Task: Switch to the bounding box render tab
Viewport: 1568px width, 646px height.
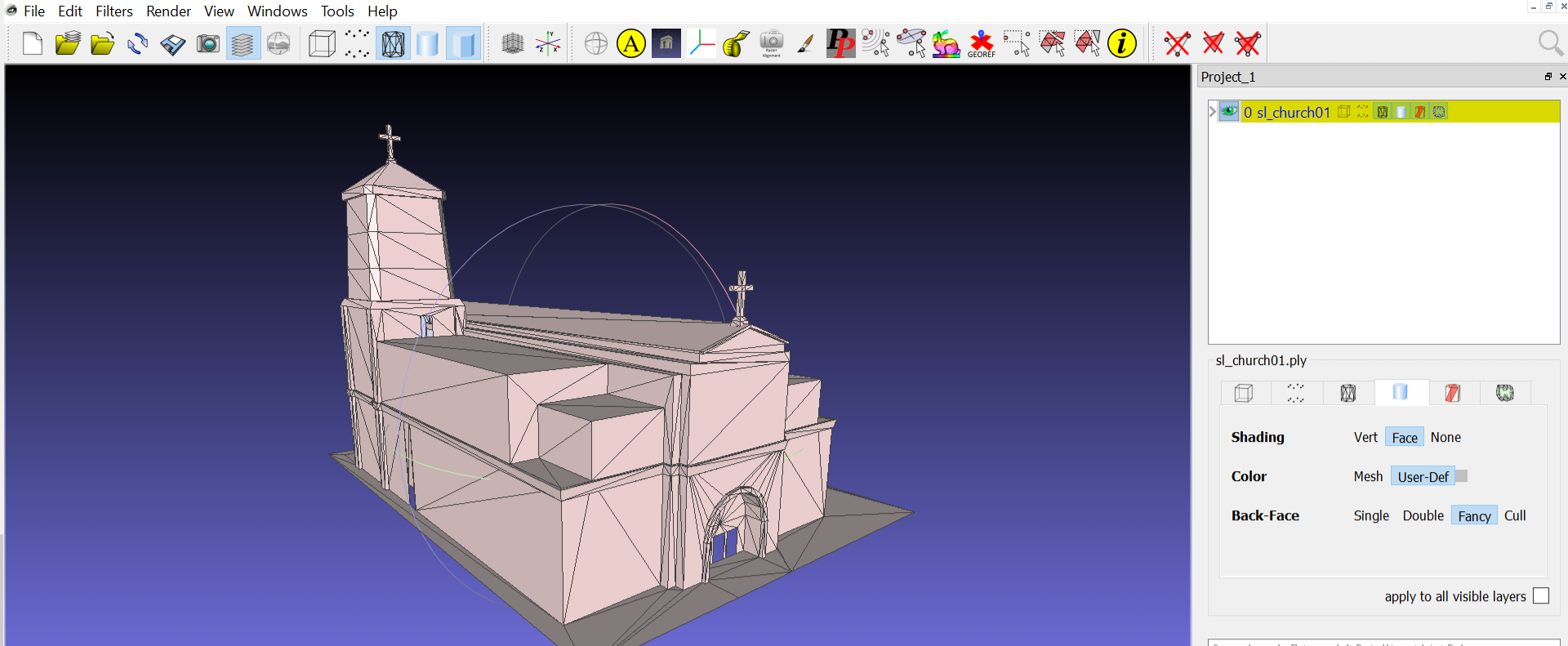Action: click(1244, 393)
